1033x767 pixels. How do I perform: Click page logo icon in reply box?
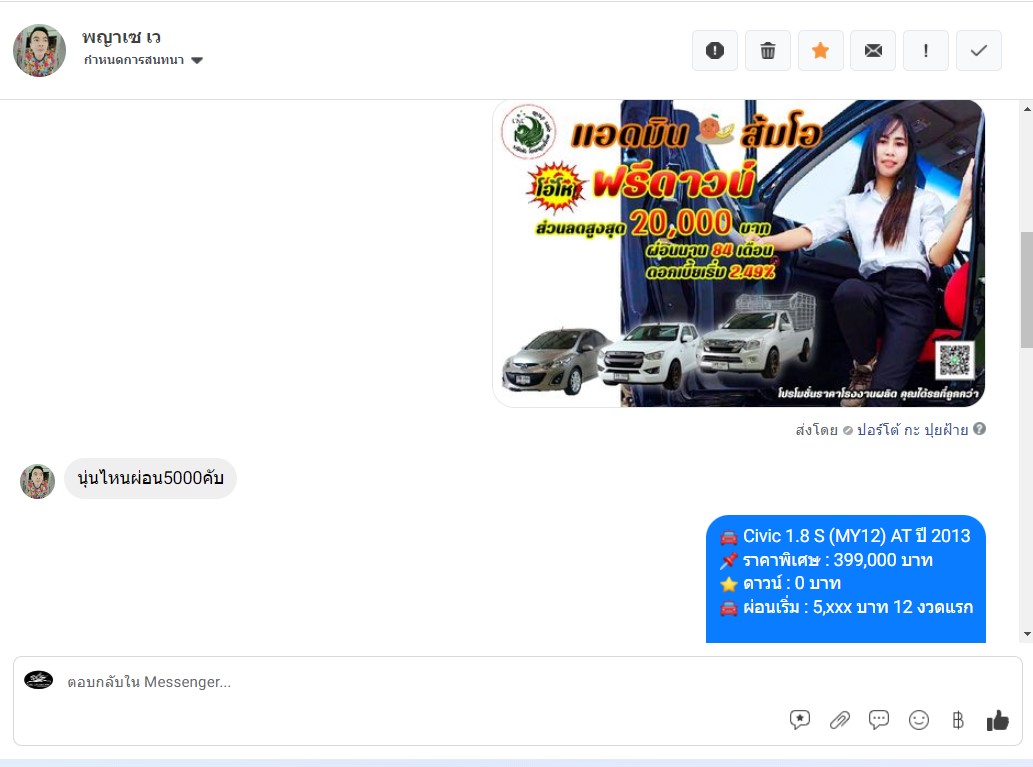coord(38,680)
